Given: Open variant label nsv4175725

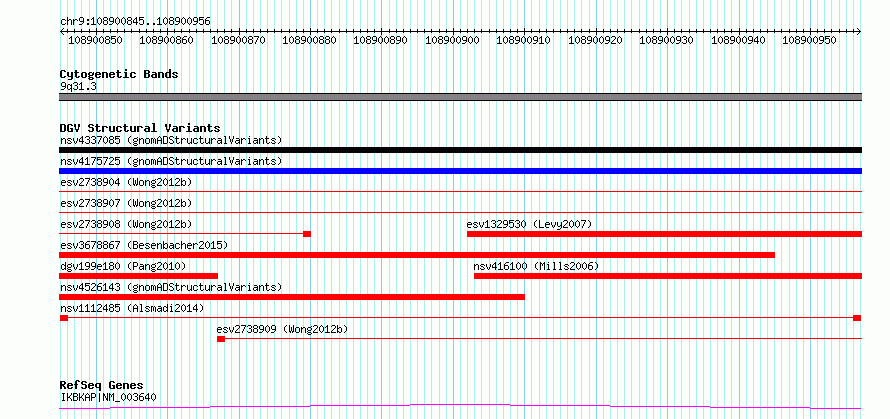Looking at the screenshot, I should 171,161.
